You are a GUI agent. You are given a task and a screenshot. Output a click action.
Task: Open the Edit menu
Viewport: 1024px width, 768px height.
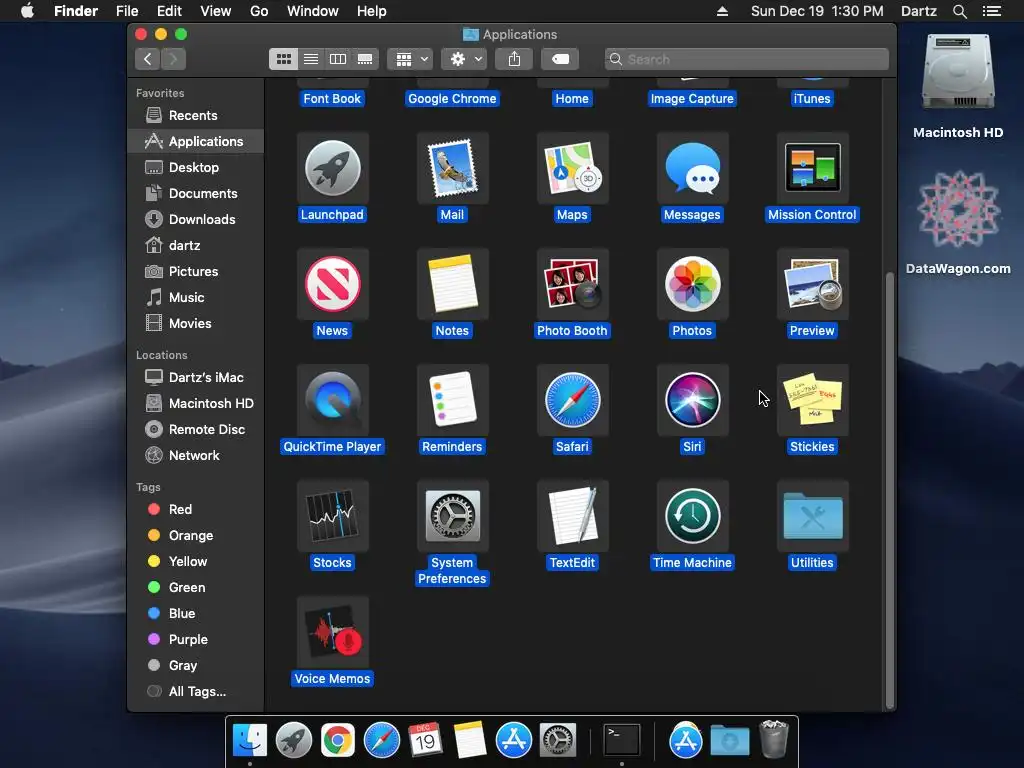(169, 11)
